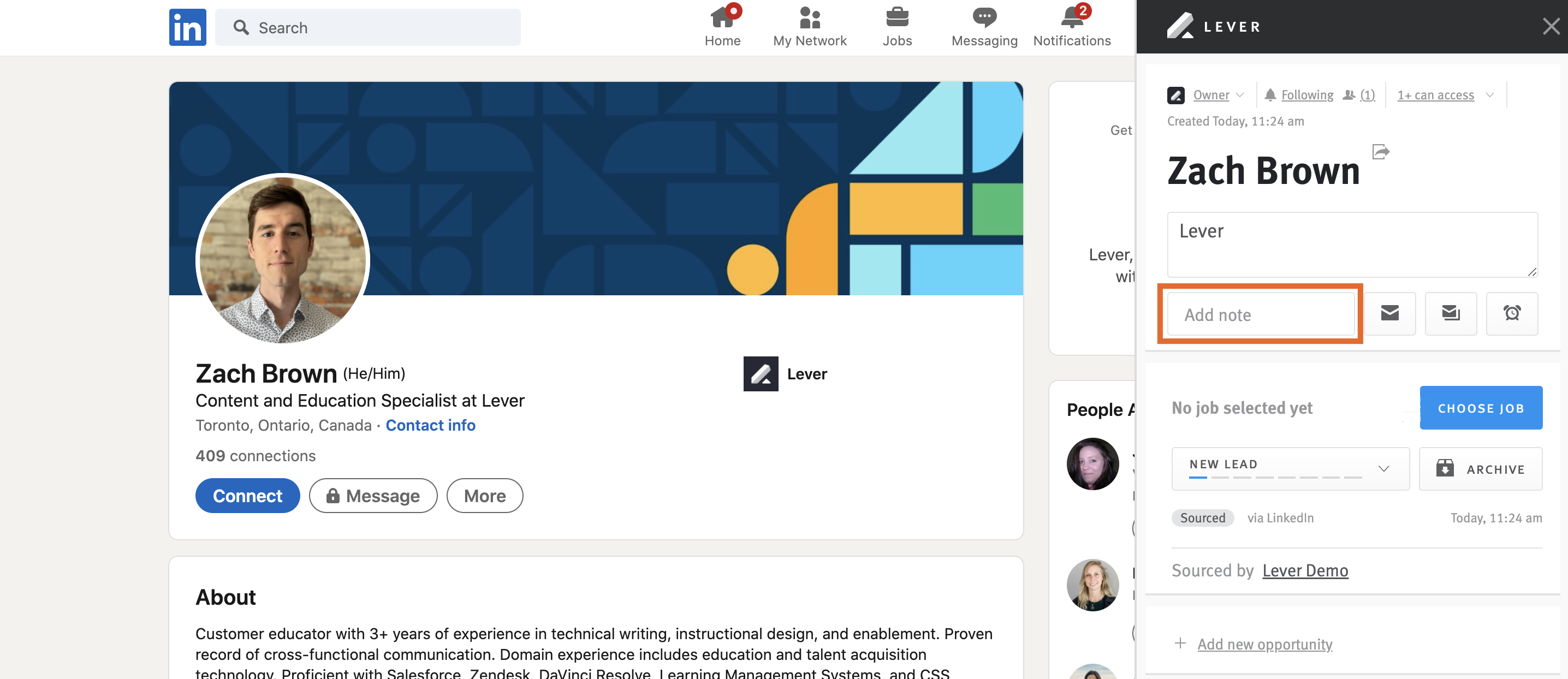Click the Connect button on Zach's profile
This screenshot has height=679, width=1568.
click(247, 495)
